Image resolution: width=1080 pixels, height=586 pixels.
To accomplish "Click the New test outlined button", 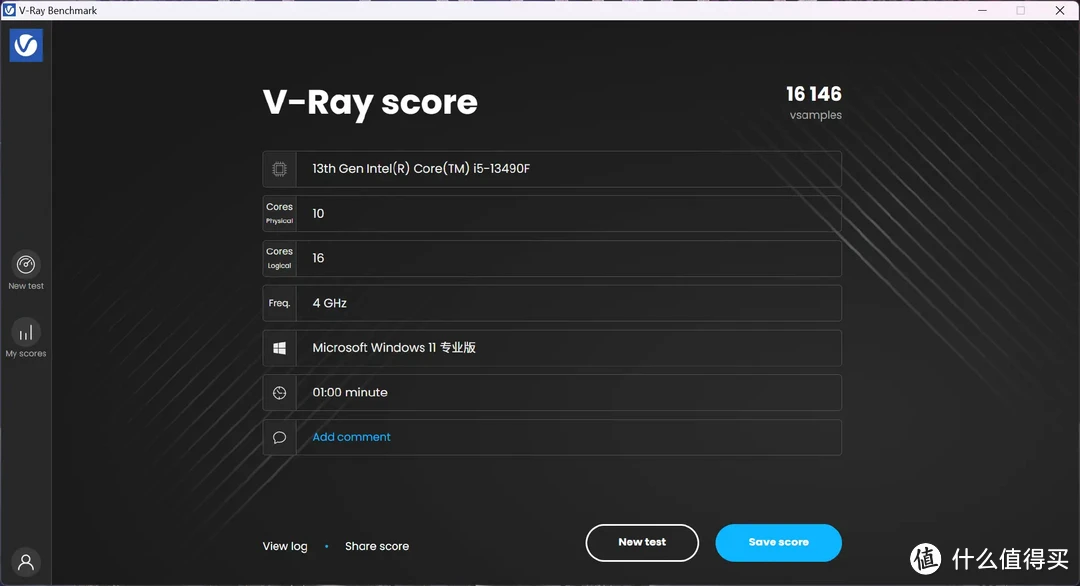I will coord(642,543).
